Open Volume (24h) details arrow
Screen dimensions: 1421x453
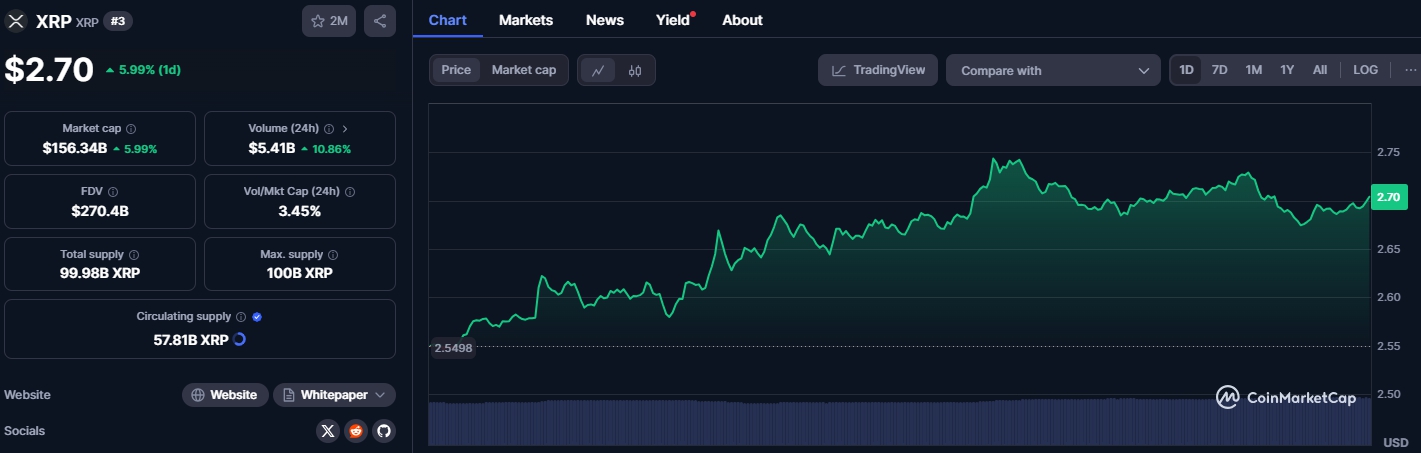pyautogui.click(x=345, y=129)
